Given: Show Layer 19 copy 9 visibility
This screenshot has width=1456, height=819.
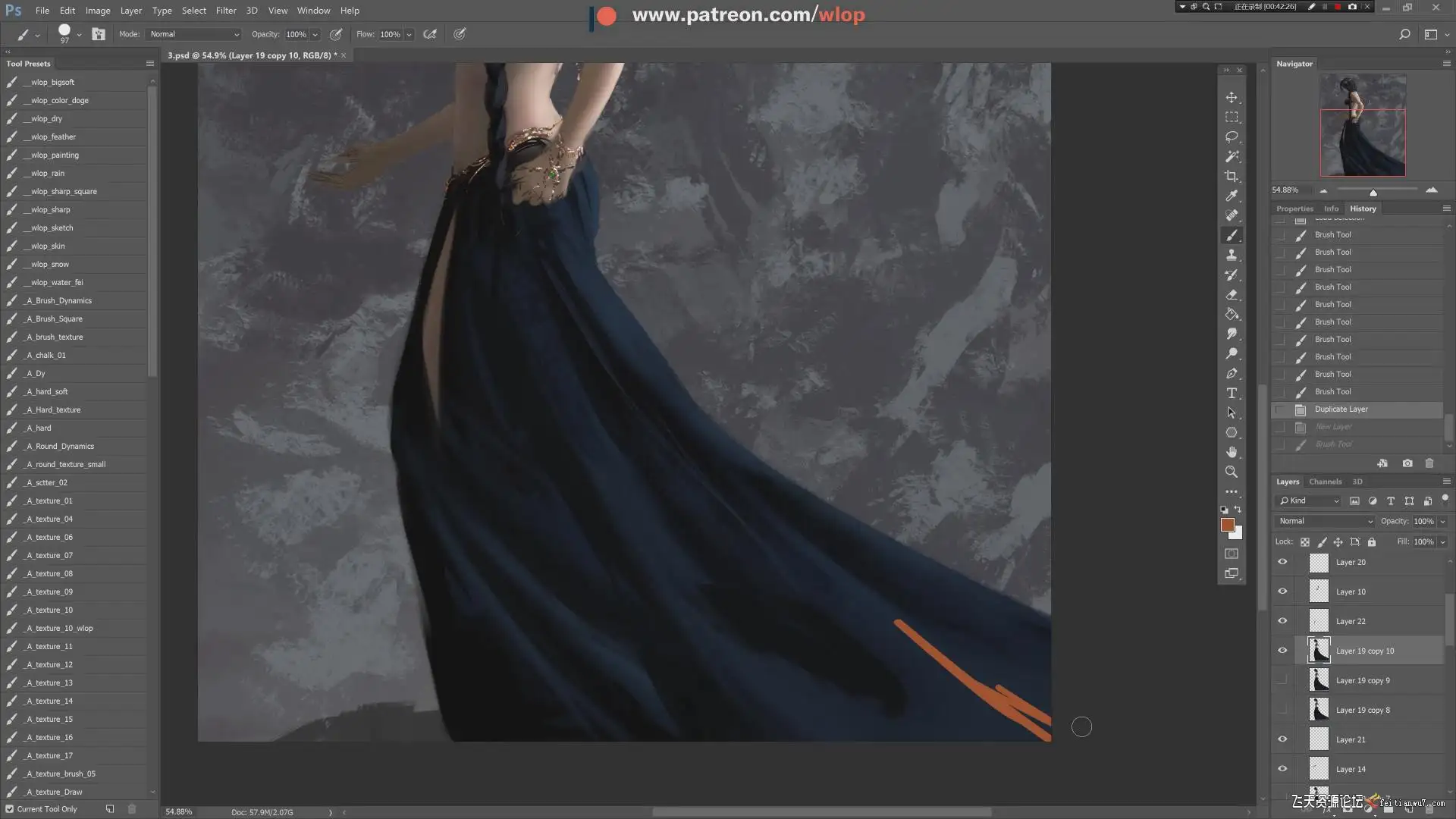Looking at the screenshot, I should [x=1282, y=680].
